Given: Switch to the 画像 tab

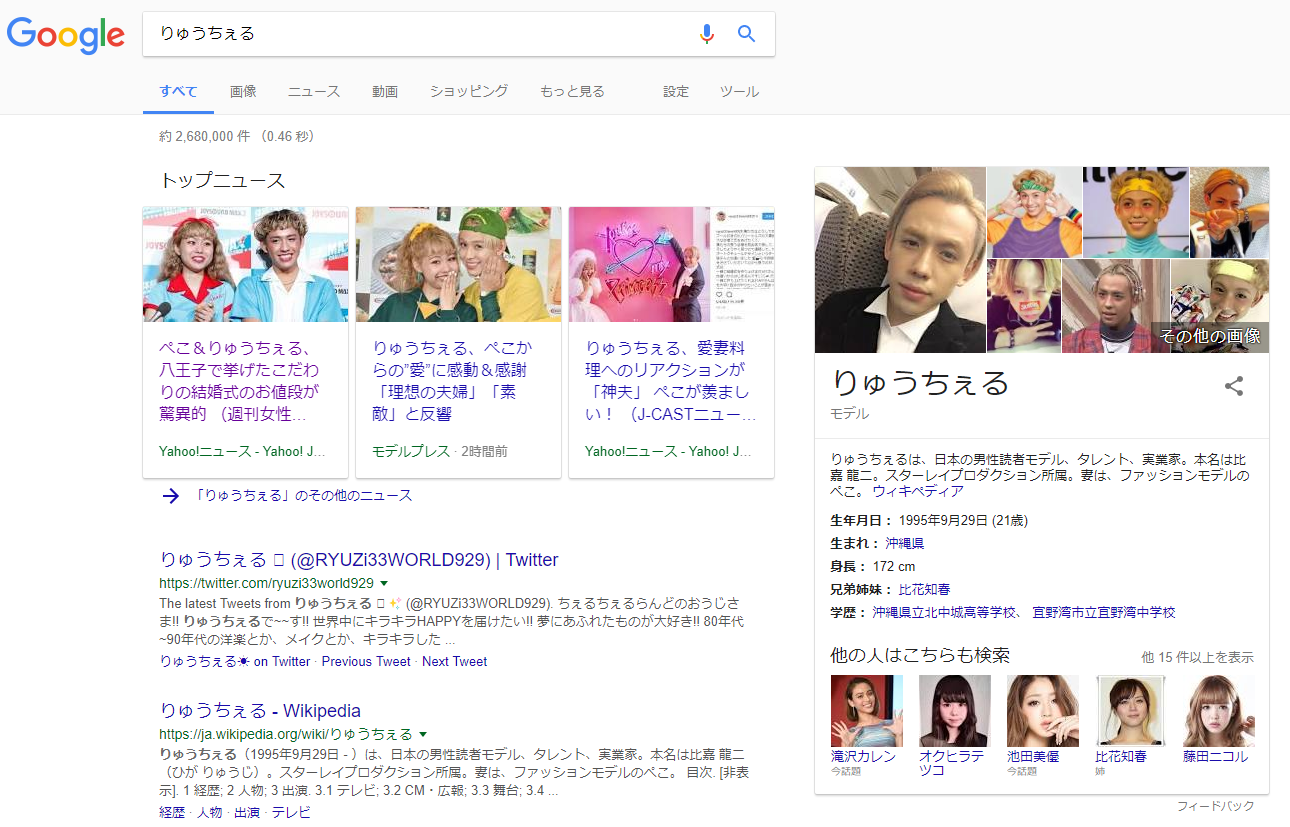Looking at the screenshot, I should (x=243, y=91).
